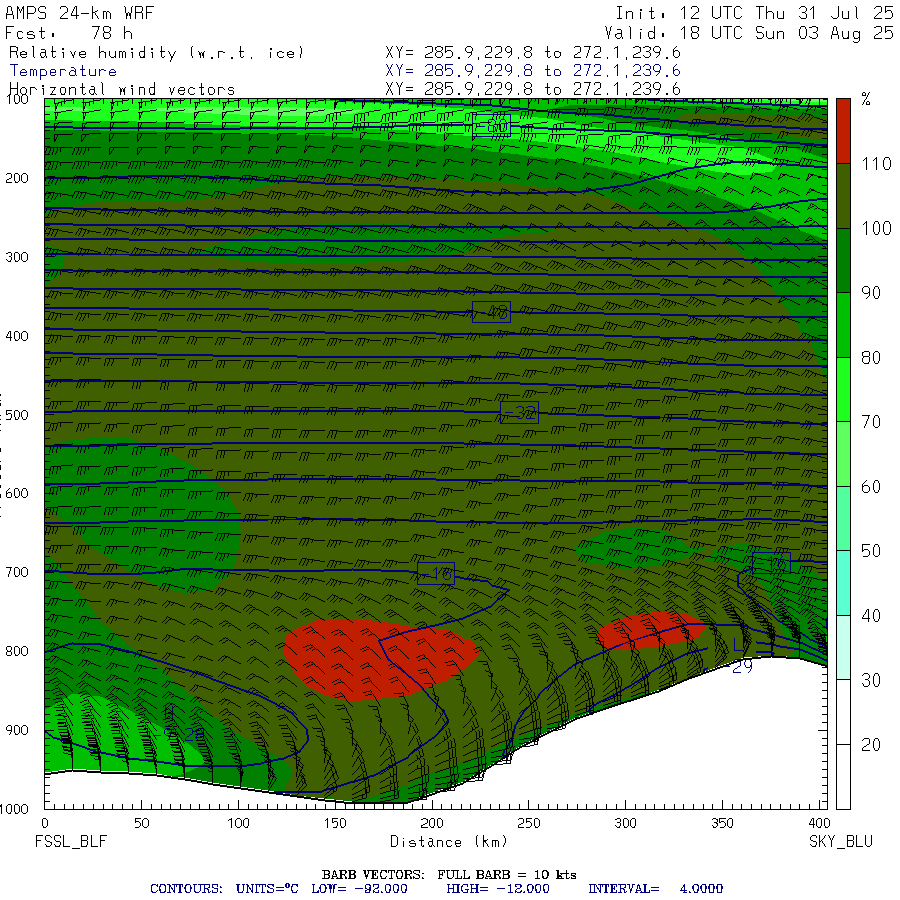The height and width of the screenshot is (900, 900).
Task: Click the 'Fcst: 78 h' forecast hour text
Action: pyautogui.click(x=69, y=33)
